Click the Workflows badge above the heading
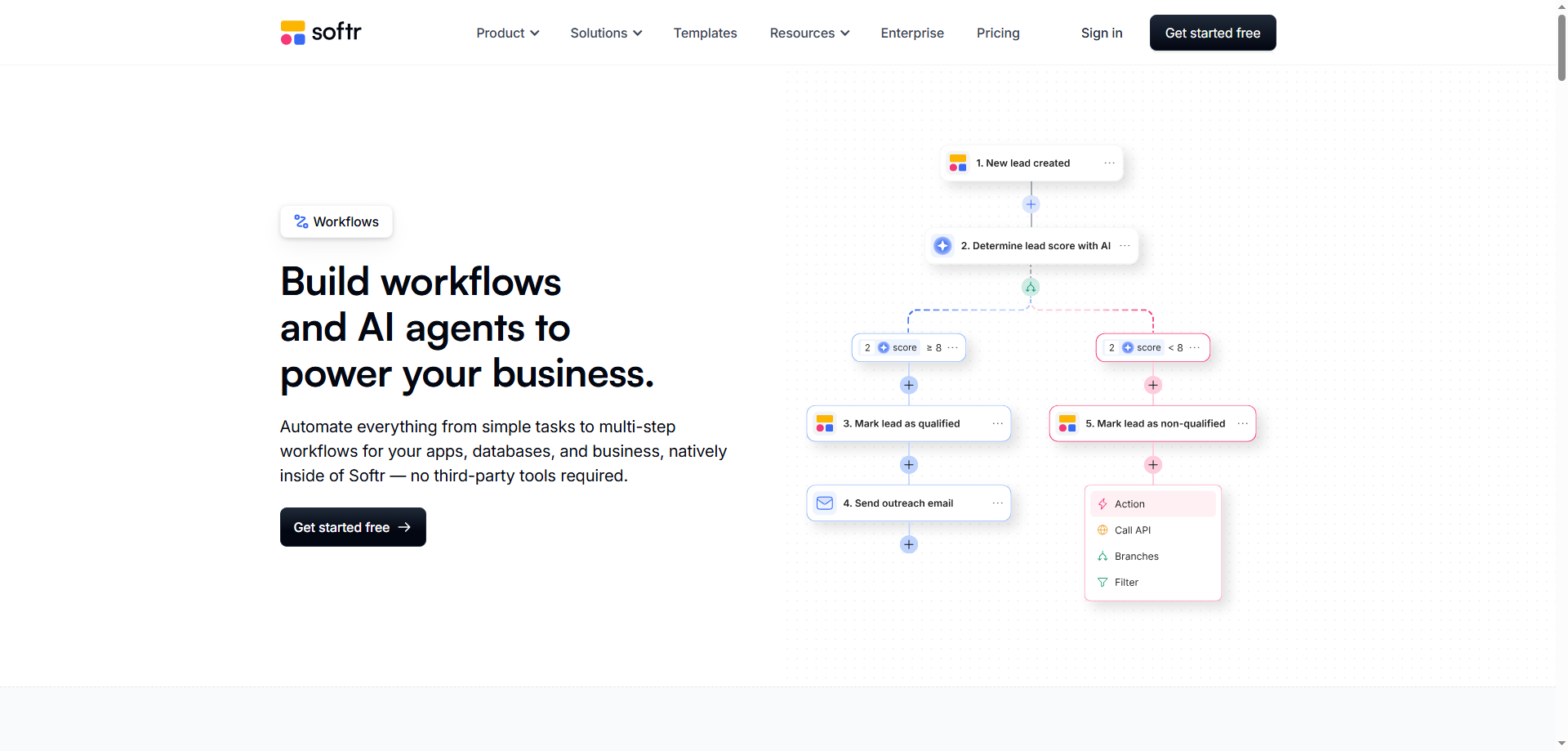 coord(336,221)
